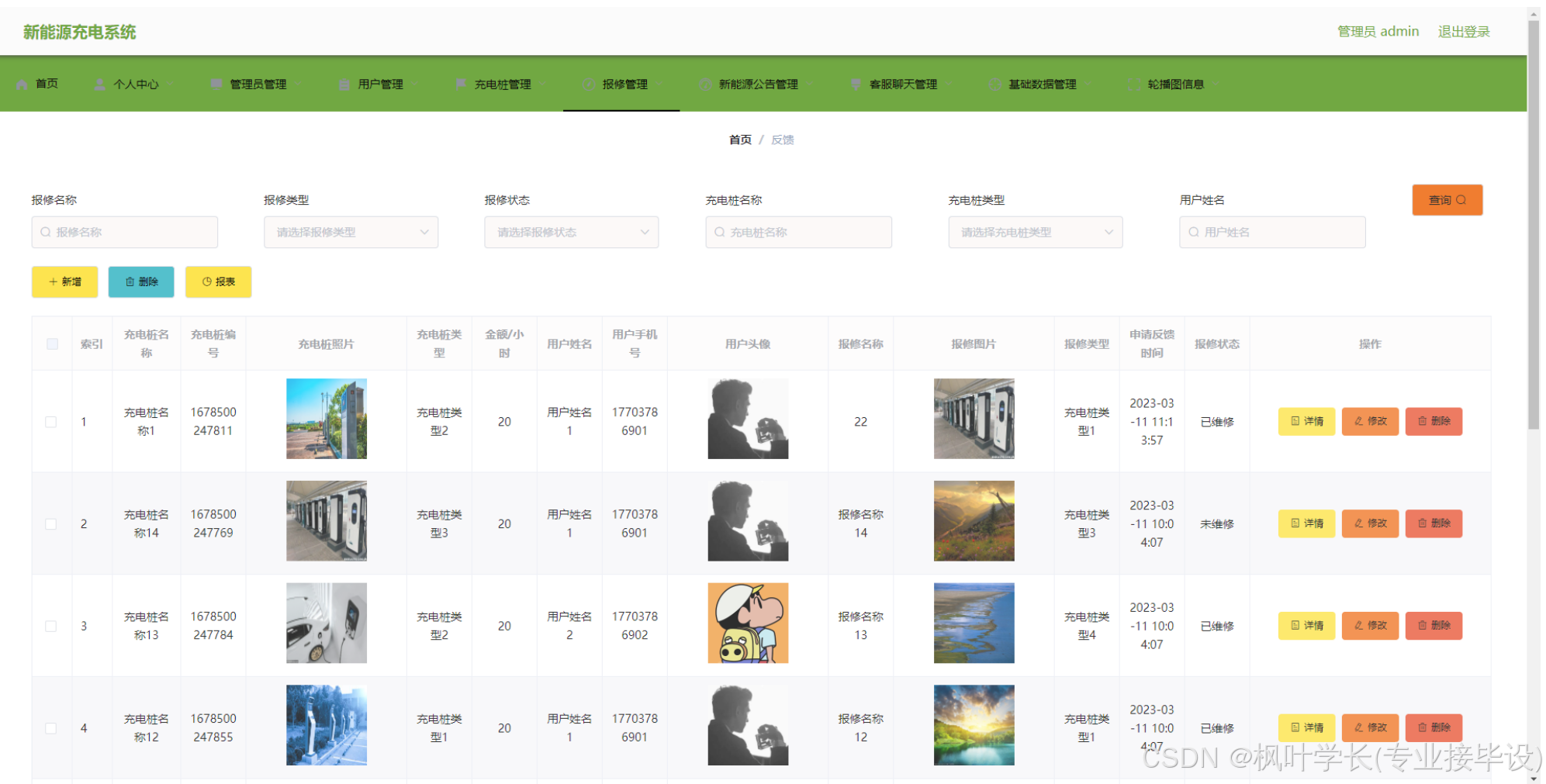Open the 报修类型 dropdown

coord(351,232)
